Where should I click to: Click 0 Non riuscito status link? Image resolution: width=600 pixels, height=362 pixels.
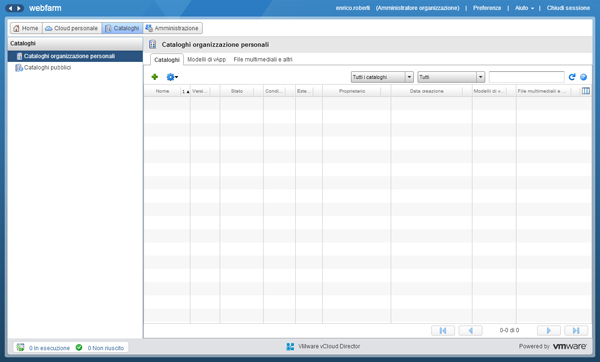coord(106,348)
